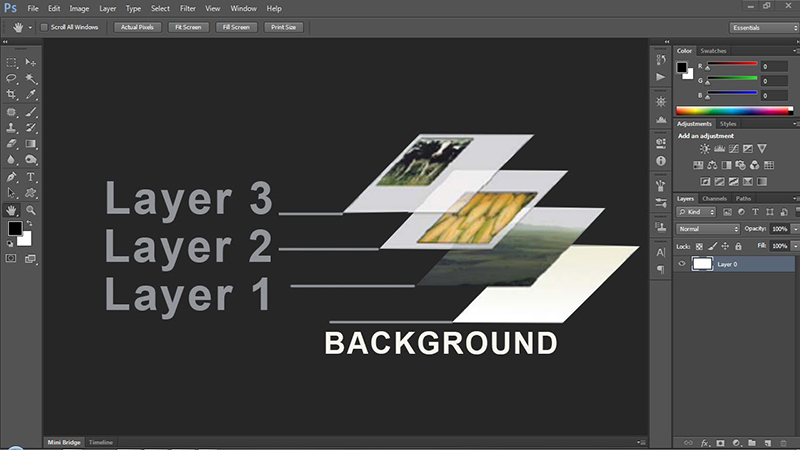Click the toolbox foreground color swatch
The height and width of the screenshot is (450, 800).
[15, 229]
